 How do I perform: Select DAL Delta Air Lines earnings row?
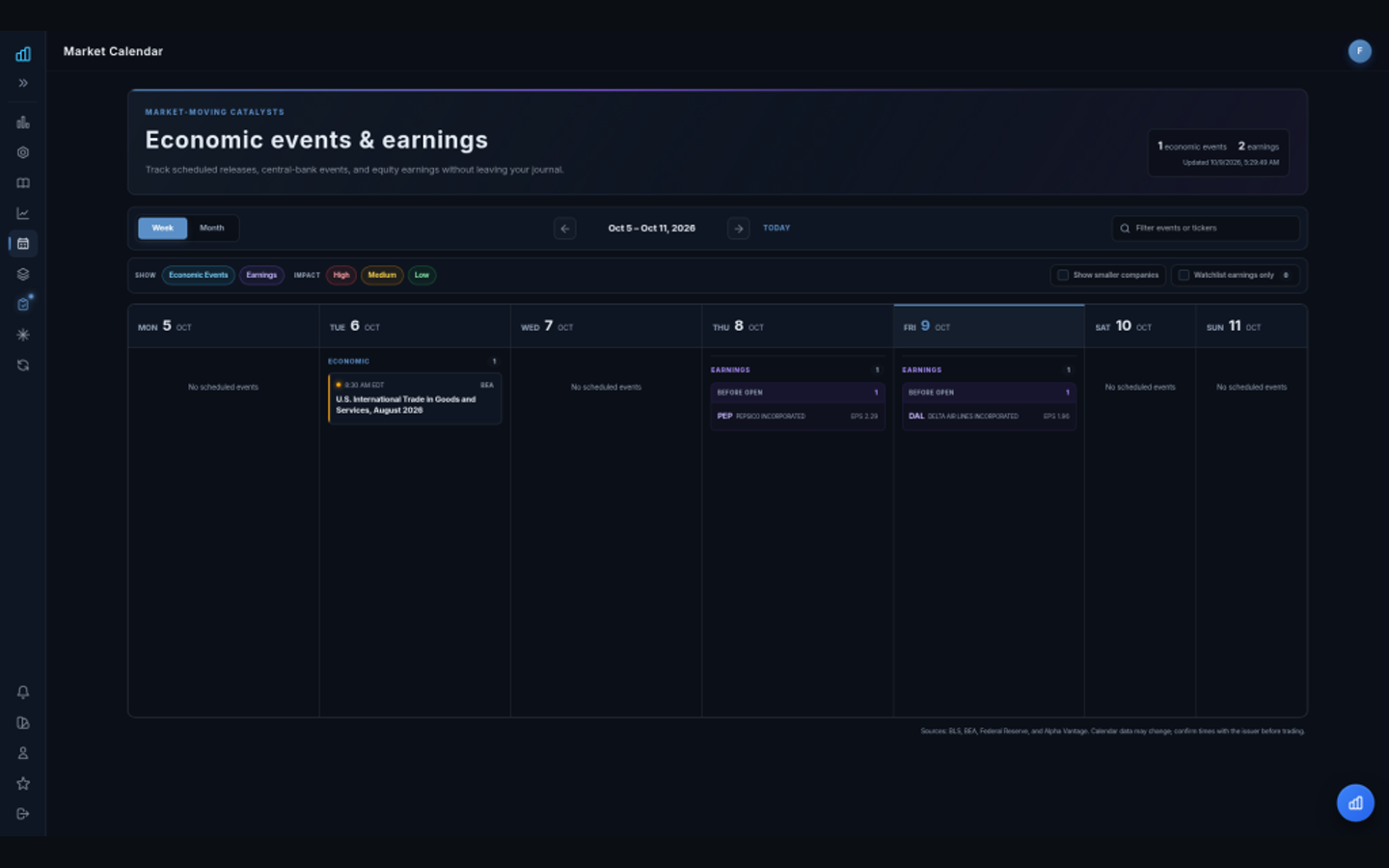pos(989,417)
